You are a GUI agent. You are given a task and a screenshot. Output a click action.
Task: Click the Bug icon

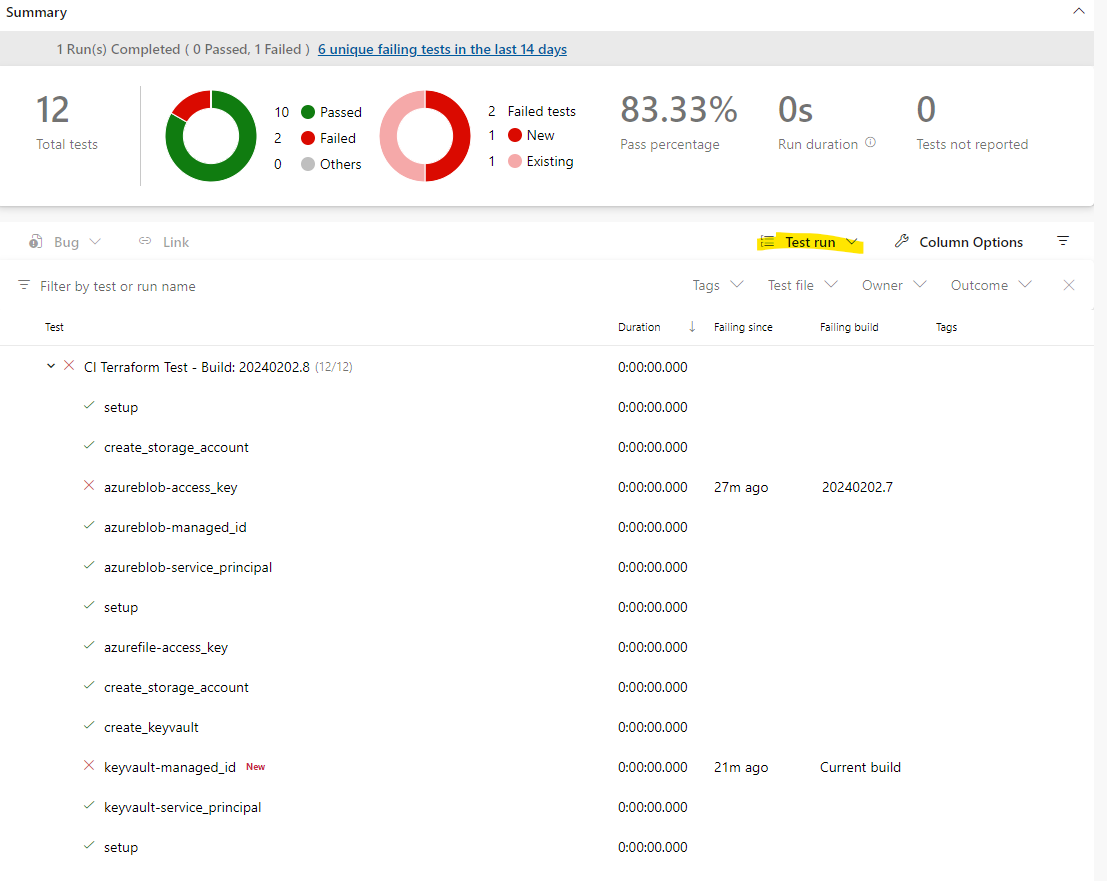point(35,242)
